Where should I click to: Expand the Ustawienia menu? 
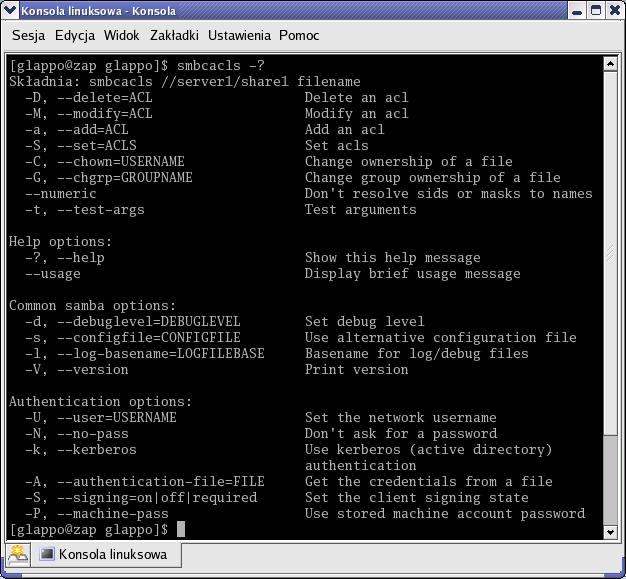(240, 35)
